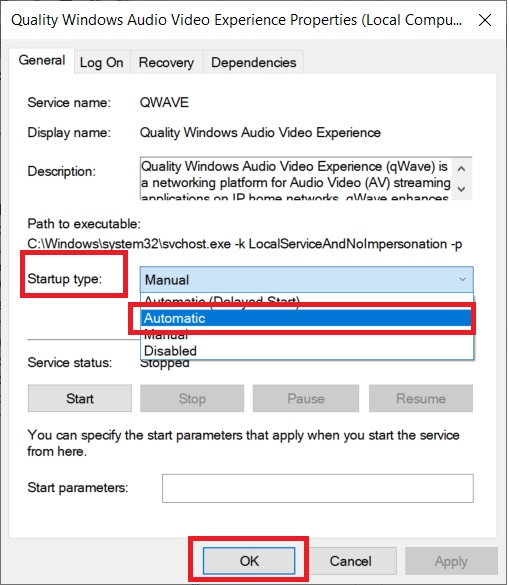
Task: Open the Log On tab
Action: coord(102,62)
